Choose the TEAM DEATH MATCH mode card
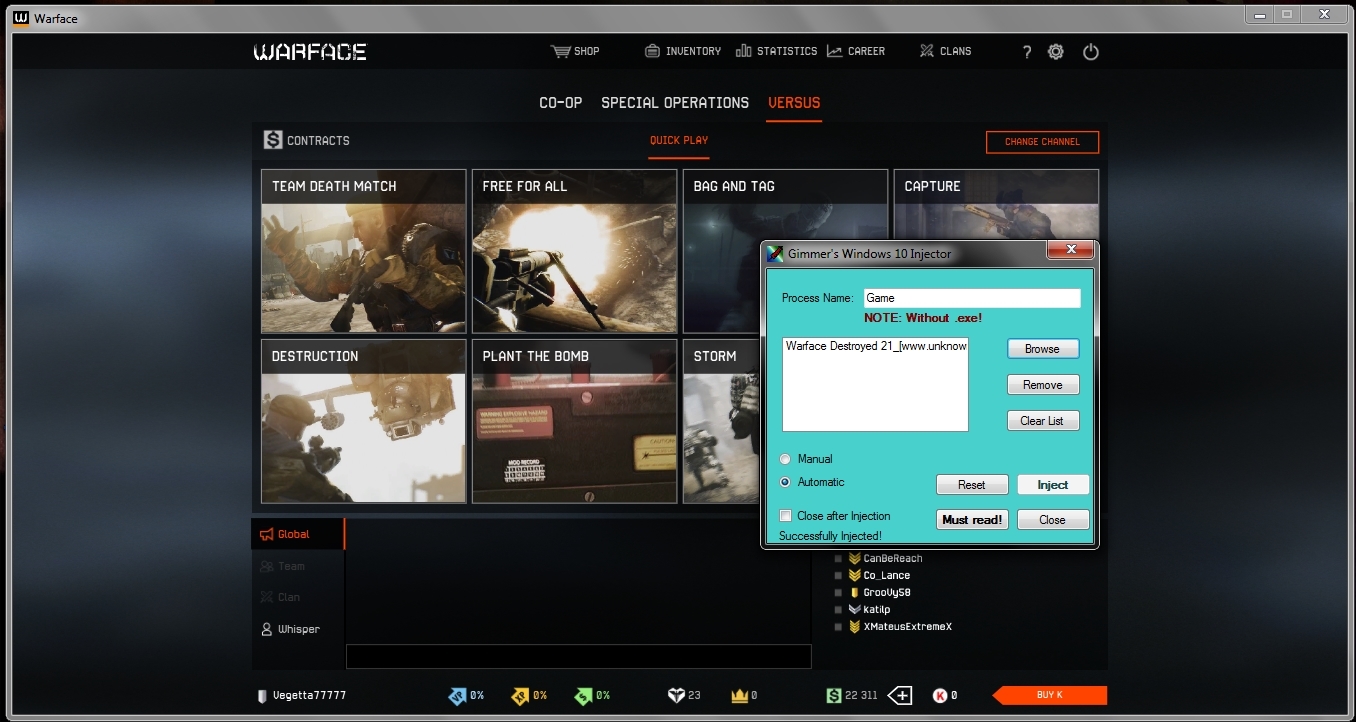This screenshot has height=722, width=1356. tap(364, 251)
